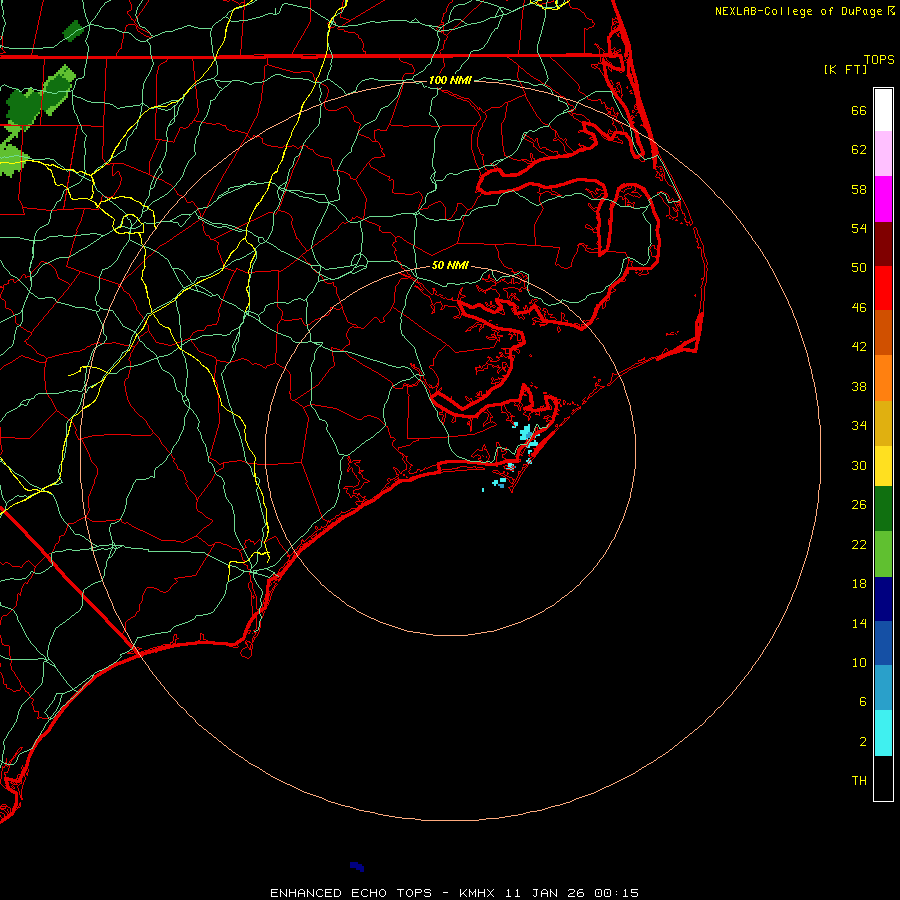Click the Enhanced Echo Tops KMHX timestamp caption

click(454, 893)
